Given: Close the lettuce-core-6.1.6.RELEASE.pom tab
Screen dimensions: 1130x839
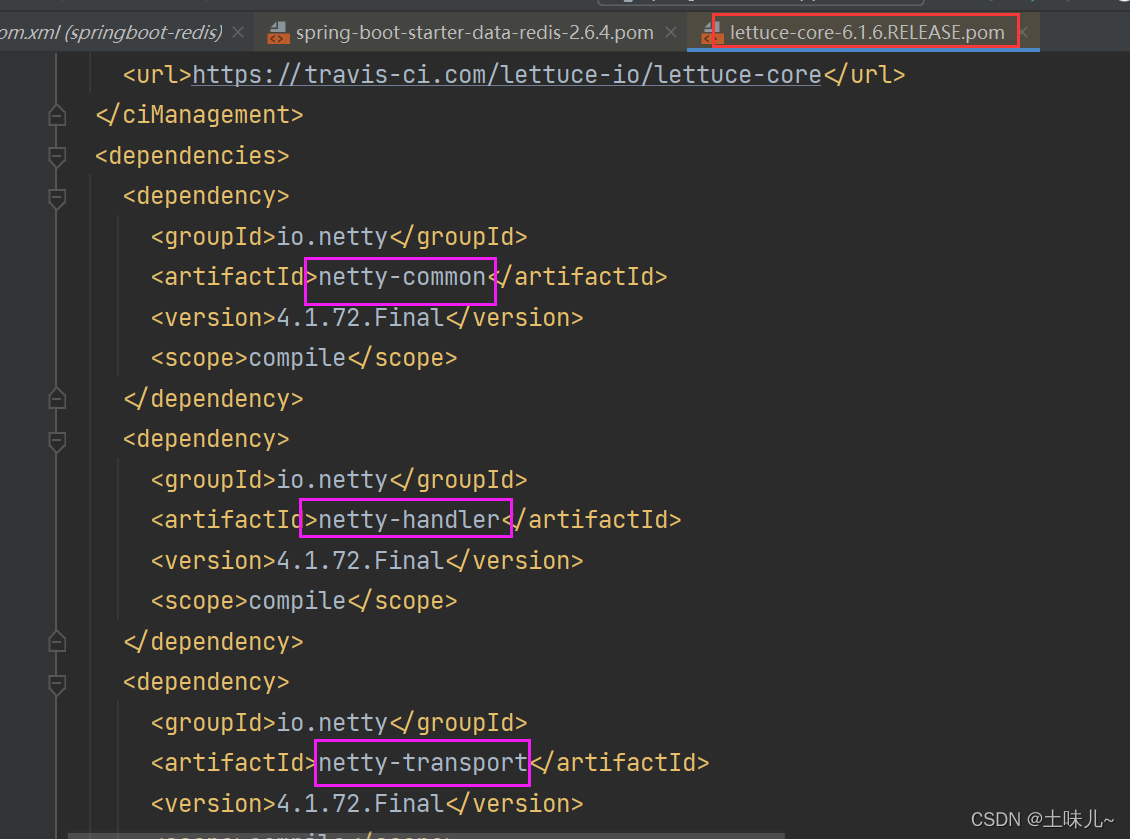Looking at the screenshot, I should [1024, 32].
